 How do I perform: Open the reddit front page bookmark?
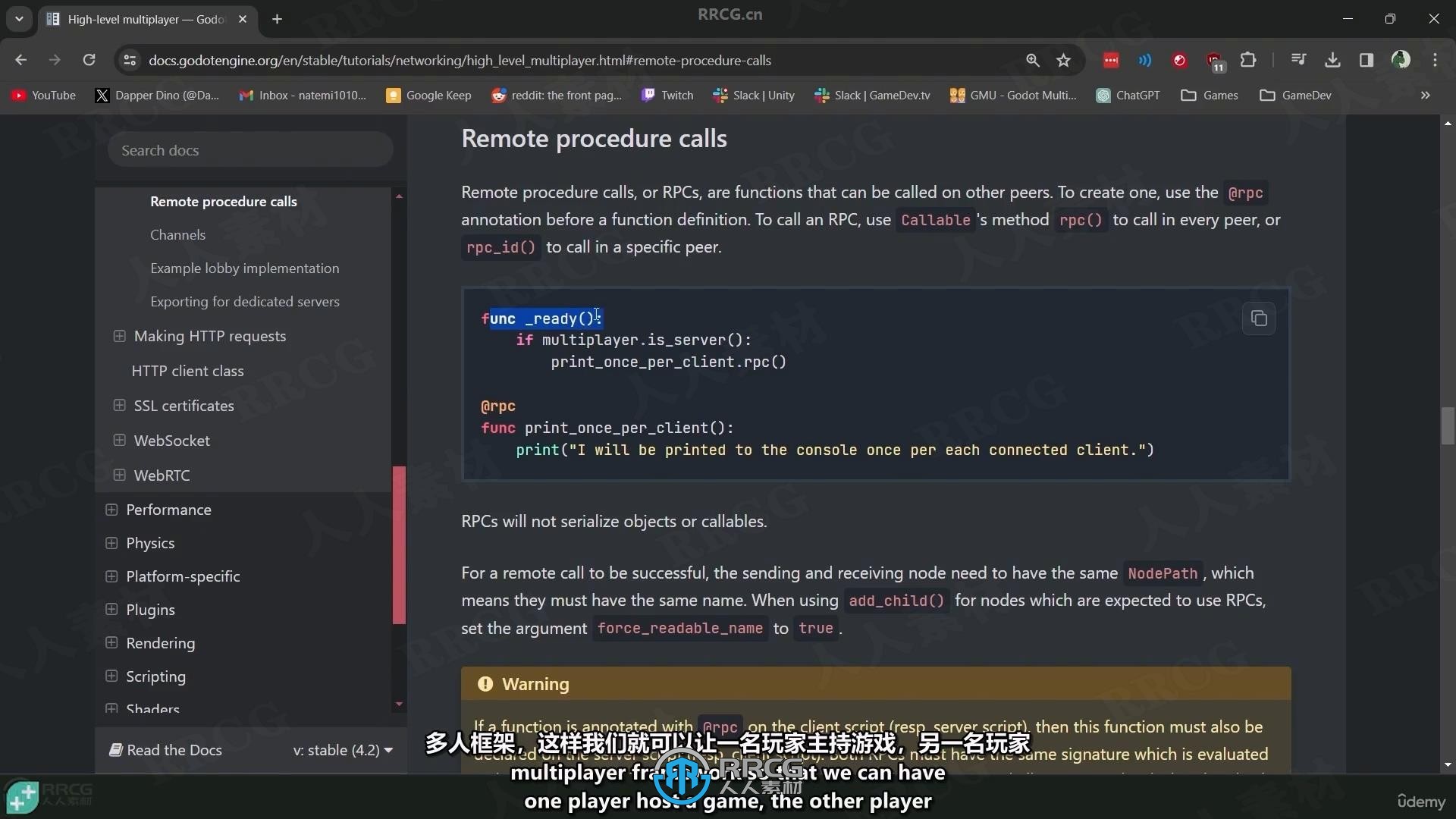pos(557,95)
